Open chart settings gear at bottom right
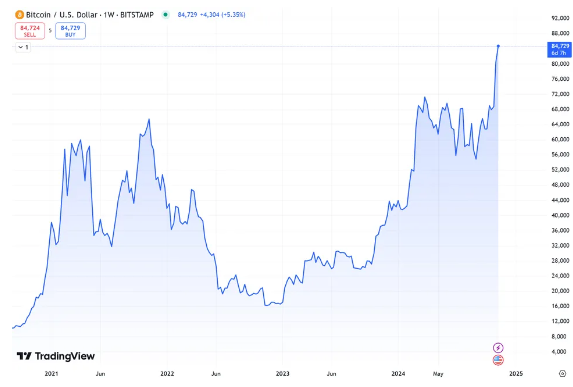573x387 pixels. click(x=562, y=373)
